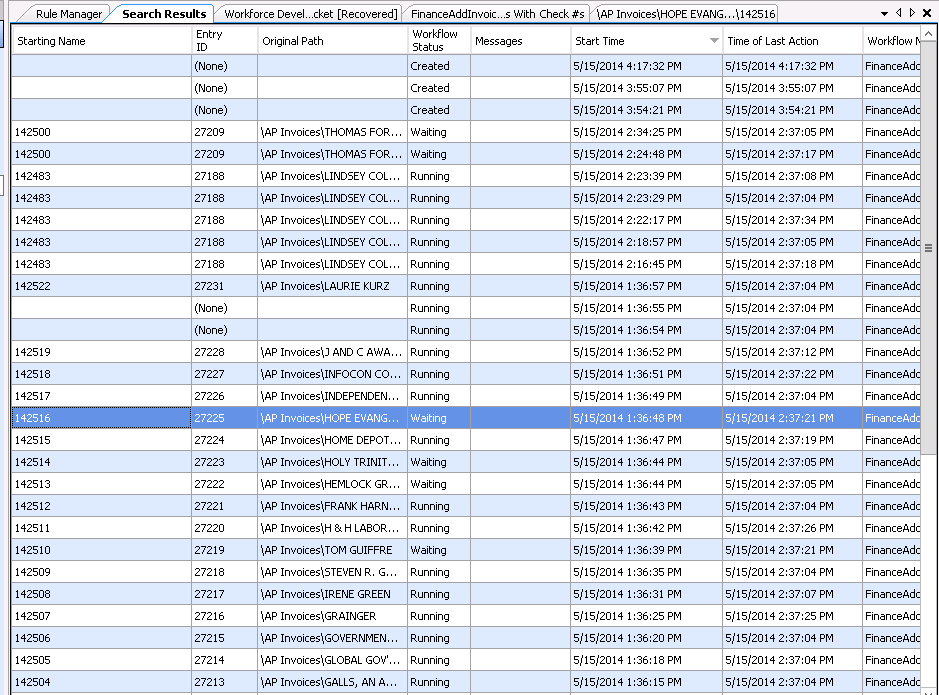Select the 142510 TOM GUIFFRE row
Image resolution: width=939 pixels, height=695 pixels.
pos(330,550)
